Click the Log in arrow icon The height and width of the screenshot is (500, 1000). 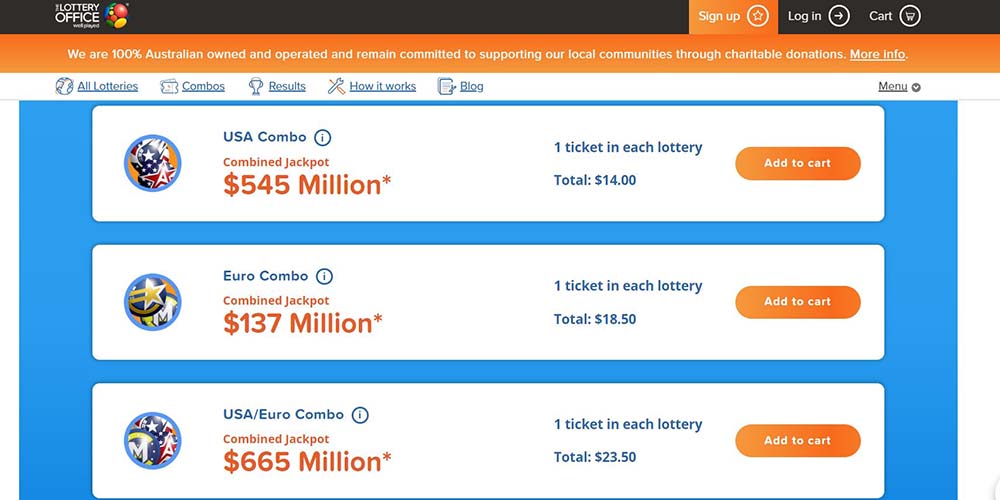pos(839,16)
